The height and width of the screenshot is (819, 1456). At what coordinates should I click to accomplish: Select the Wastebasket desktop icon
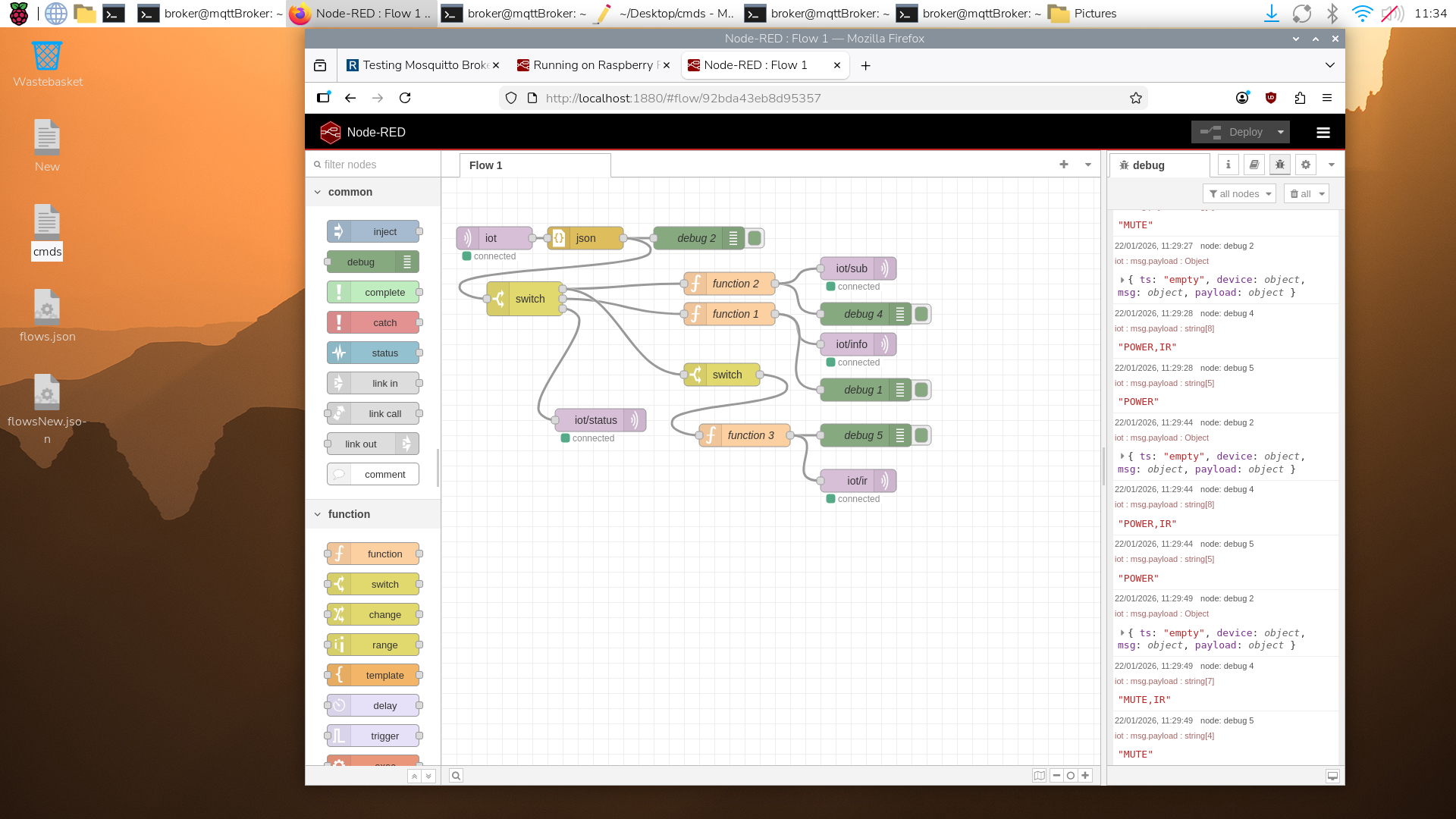click(x=47, y=64)
